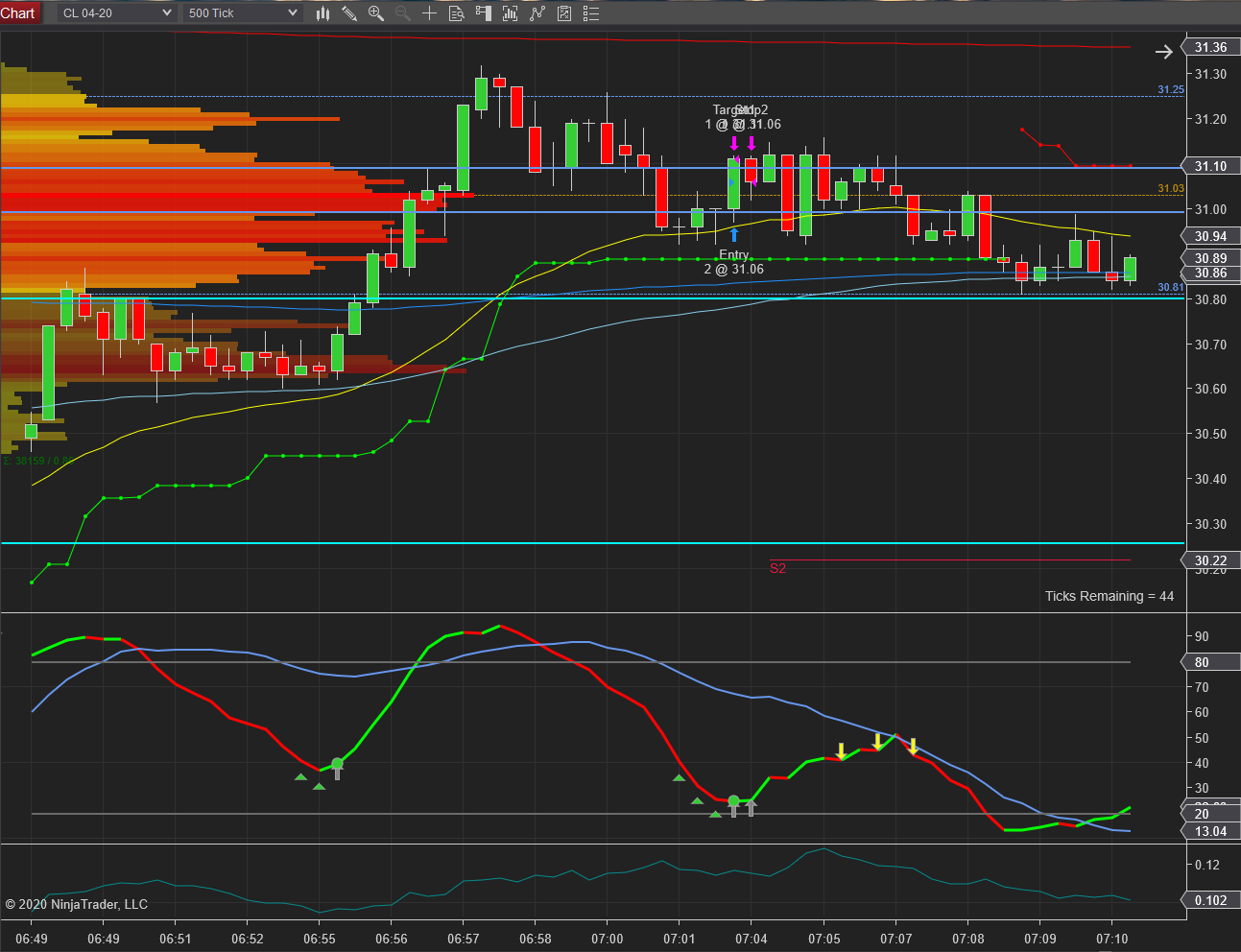Click the Ticks Remaining = 44 text
The image size is (1241, 952).
(x=1110, y=596)
